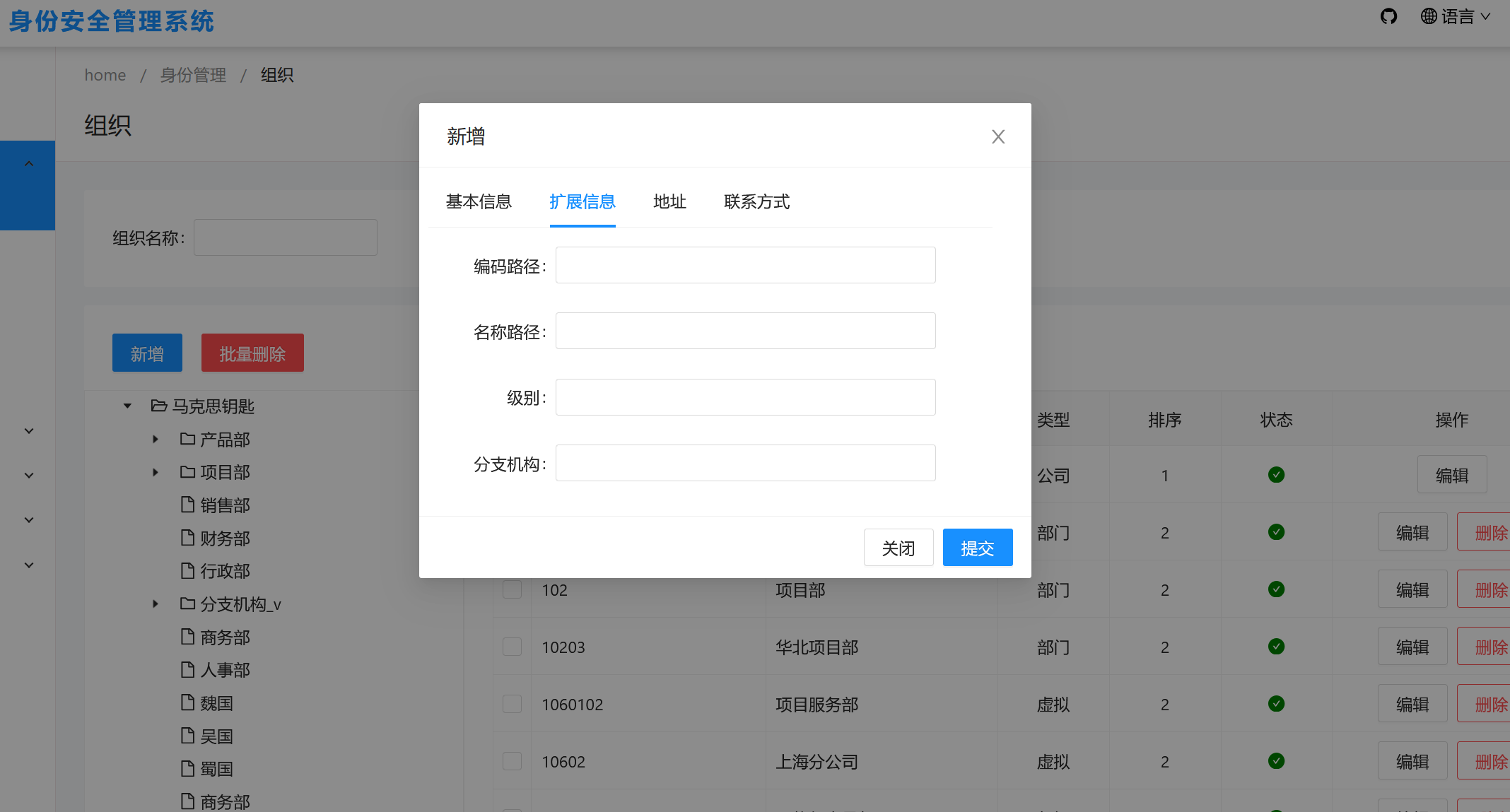Select the checkbox in row 102

pyautogui.click(x=512, y=589)
